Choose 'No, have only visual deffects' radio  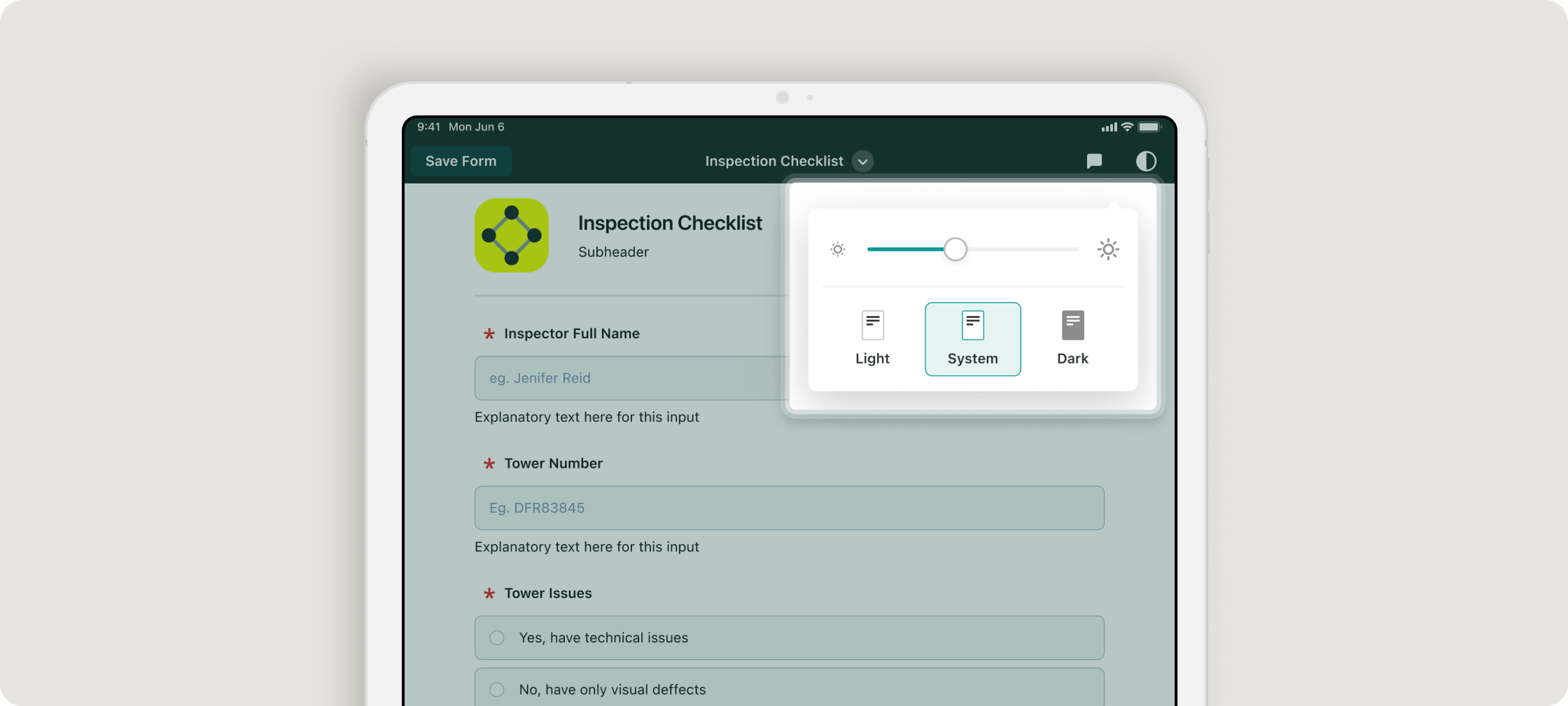497,689
